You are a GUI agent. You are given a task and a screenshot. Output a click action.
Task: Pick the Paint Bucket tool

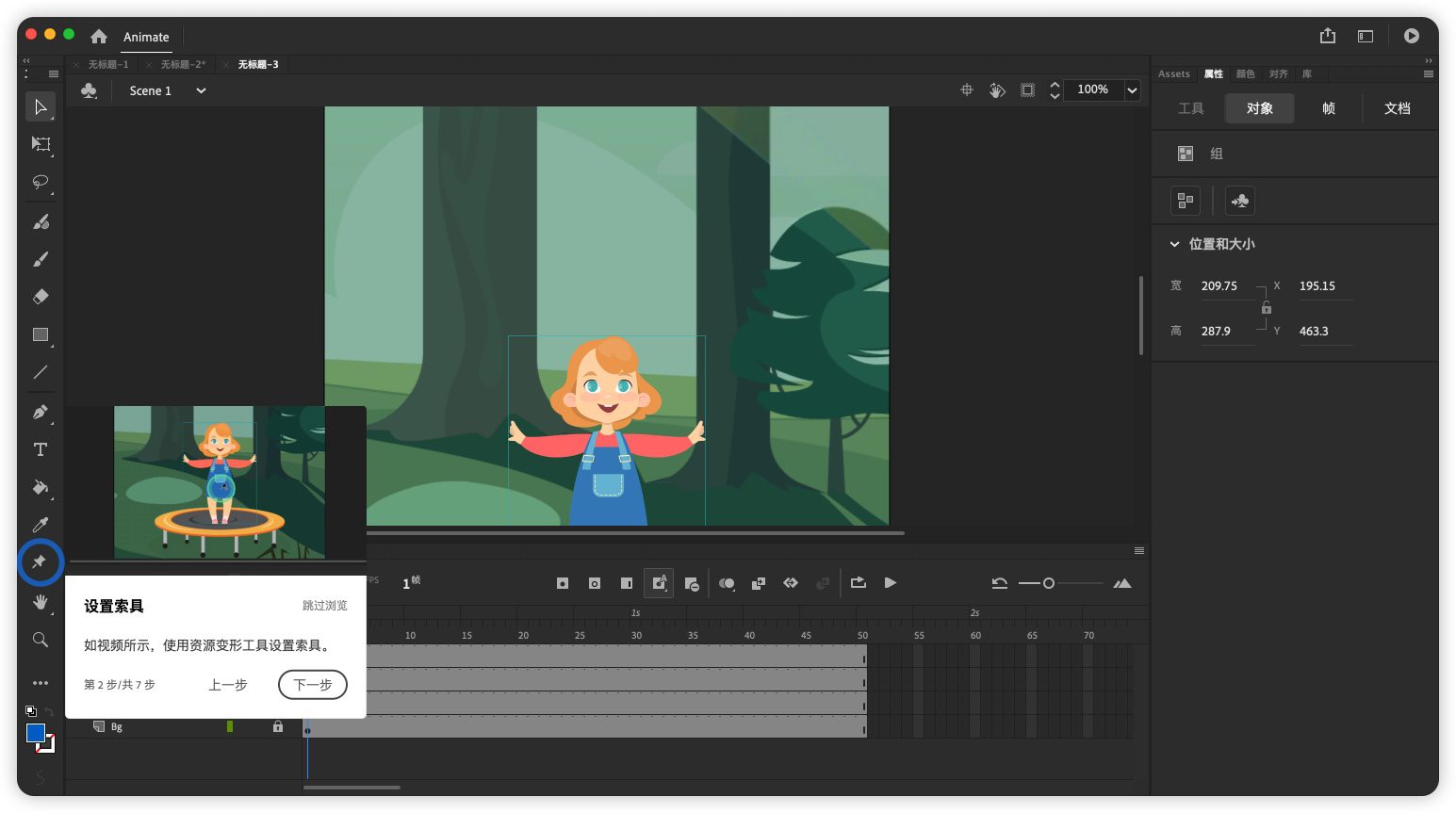(41, 487)
